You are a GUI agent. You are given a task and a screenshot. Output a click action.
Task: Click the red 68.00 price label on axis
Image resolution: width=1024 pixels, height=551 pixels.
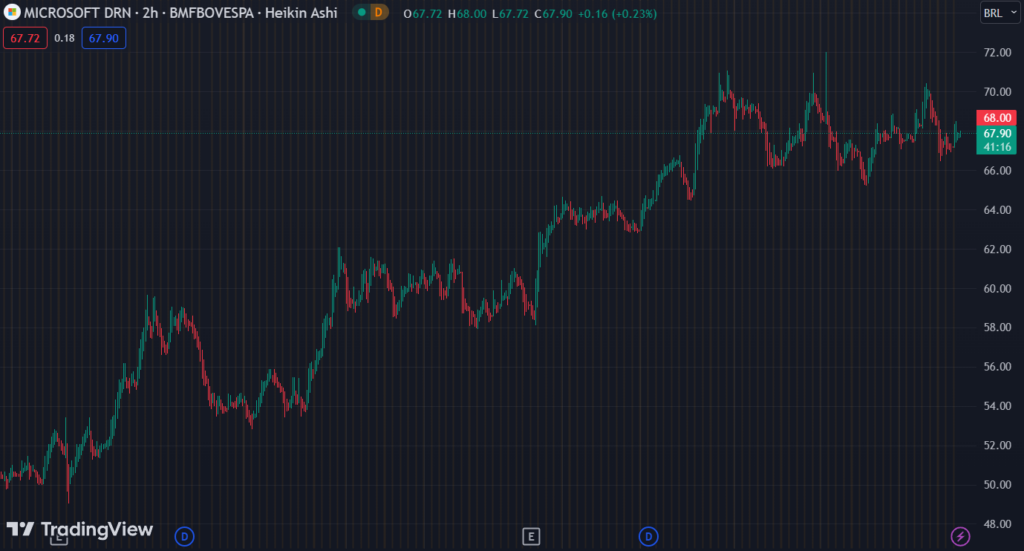pyautogui.click(x=997, y=118)
